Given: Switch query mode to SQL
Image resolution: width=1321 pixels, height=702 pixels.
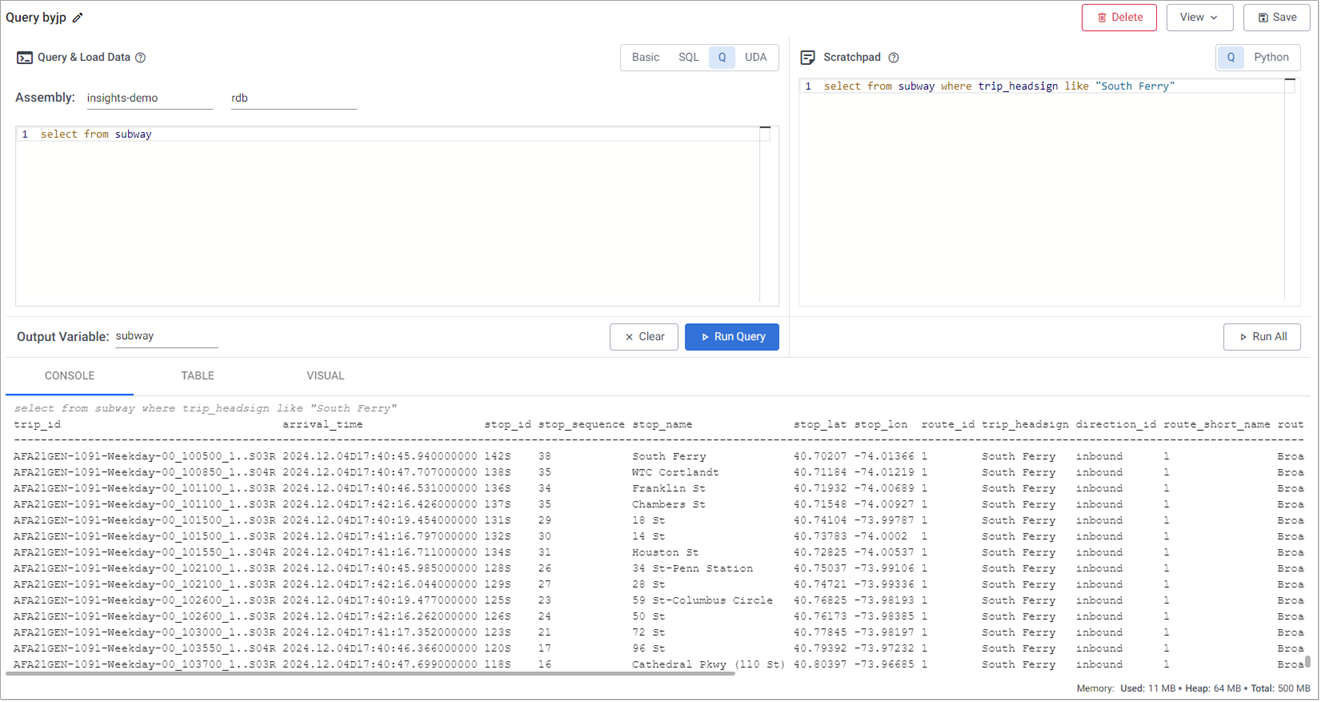Looking at the screenshot, I should pos(689,57).
